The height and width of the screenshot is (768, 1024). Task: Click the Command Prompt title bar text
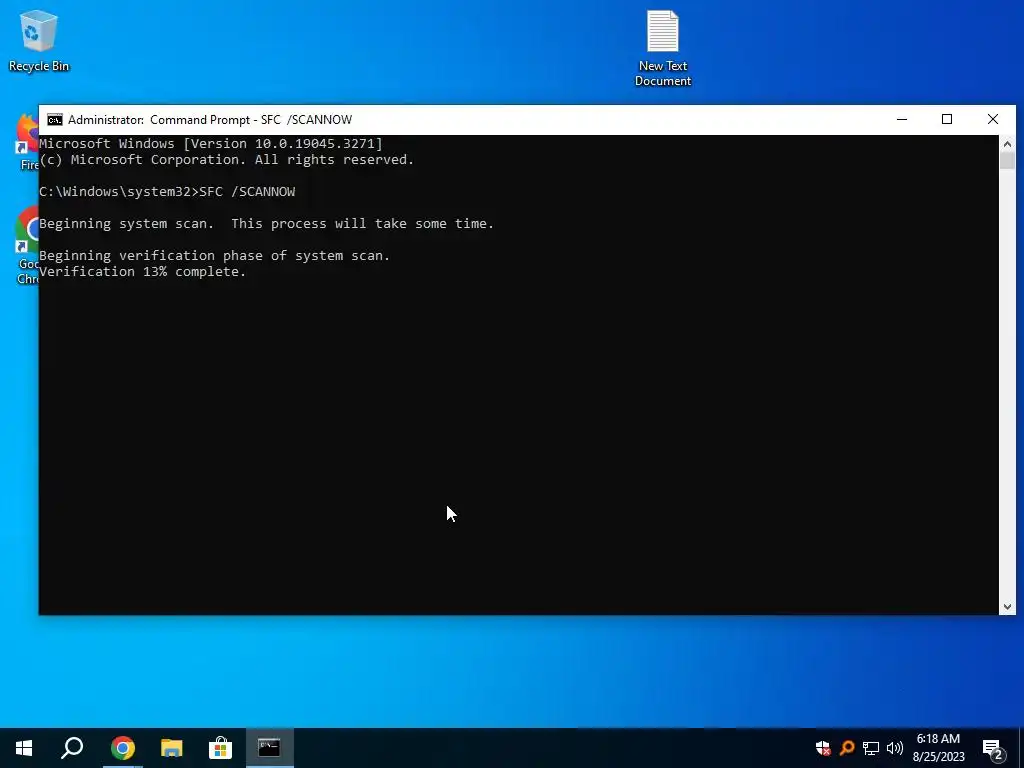click(210, 120)
